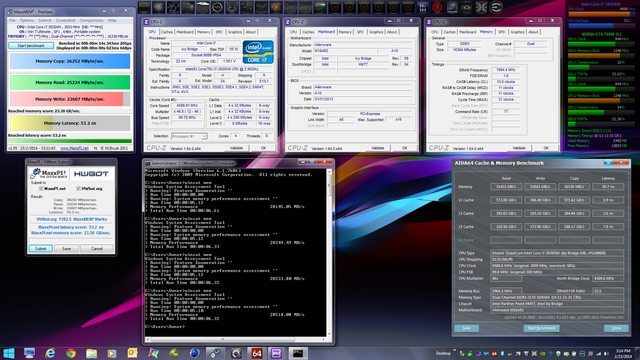Viewport: 640px width, 360px height.
Task: Click OK in the CPU-Z Mainboard window
Action: [404, 148]
